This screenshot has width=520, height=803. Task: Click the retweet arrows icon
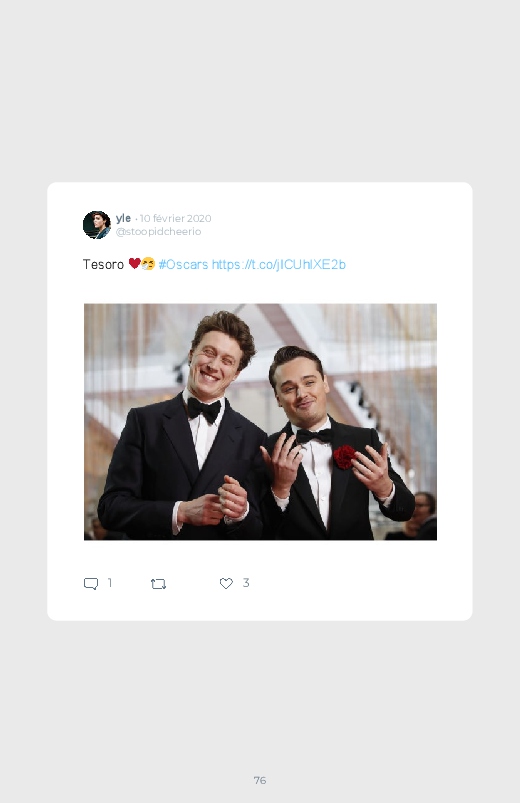158,583
